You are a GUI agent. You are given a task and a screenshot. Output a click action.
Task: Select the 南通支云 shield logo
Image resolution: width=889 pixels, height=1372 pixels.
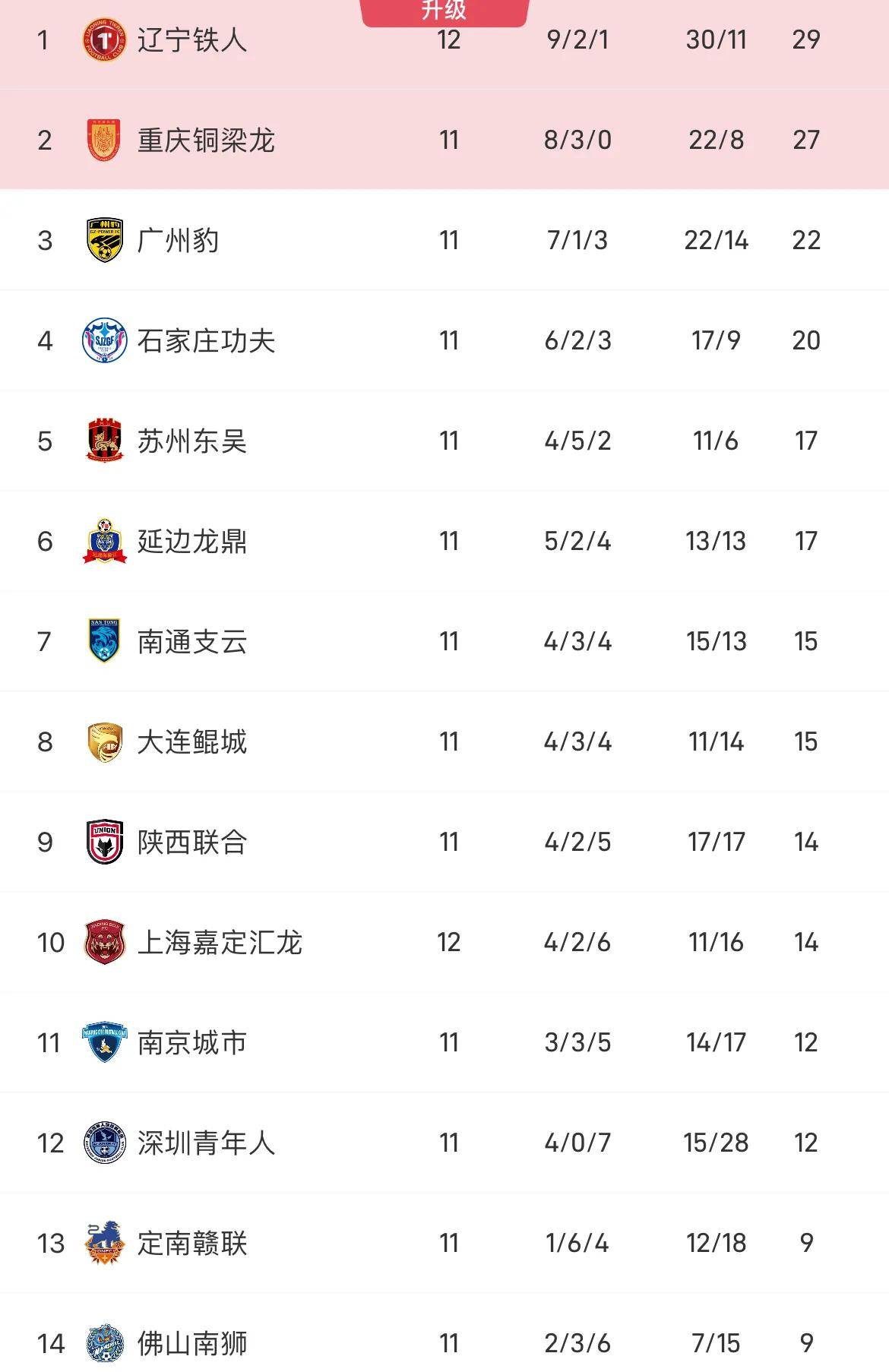click(x=104, y=642)
